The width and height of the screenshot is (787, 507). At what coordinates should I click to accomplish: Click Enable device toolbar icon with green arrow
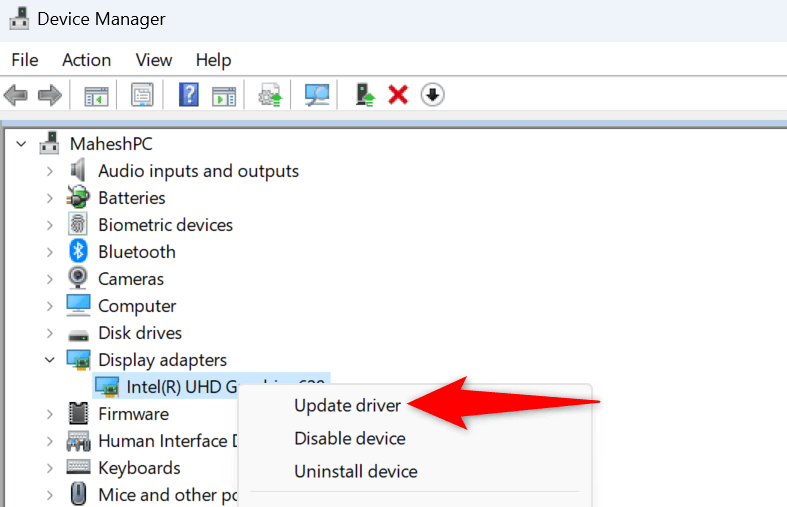click(x=365, y=94)
